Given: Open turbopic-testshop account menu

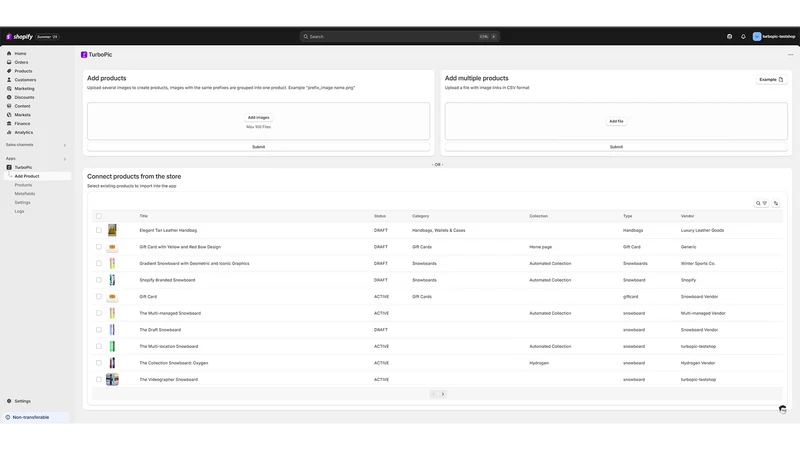Looking at the screenshot, I should 774,37.
